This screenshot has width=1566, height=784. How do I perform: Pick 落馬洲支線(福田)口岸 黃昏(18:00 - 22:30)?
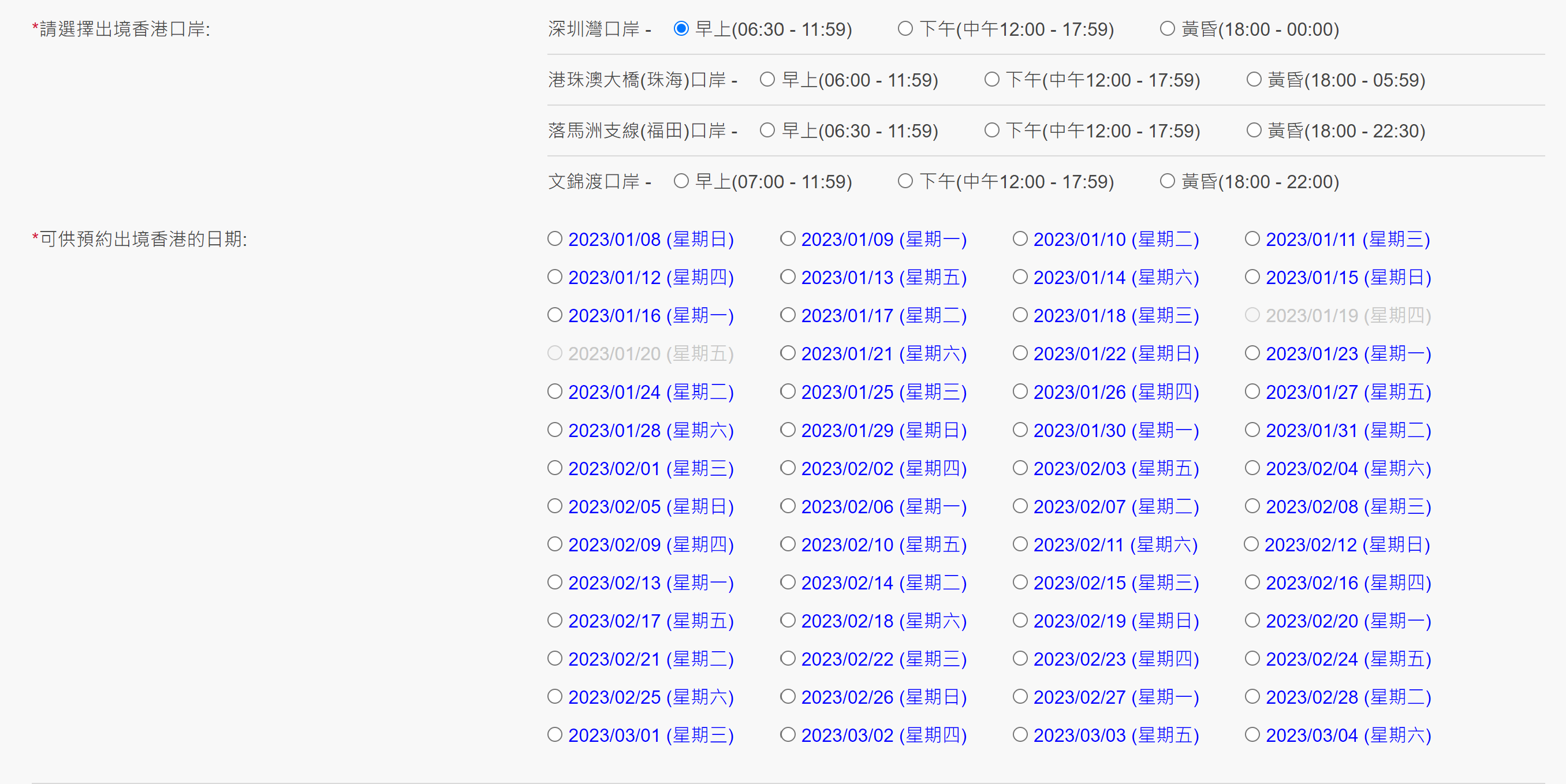(1254, 130)
